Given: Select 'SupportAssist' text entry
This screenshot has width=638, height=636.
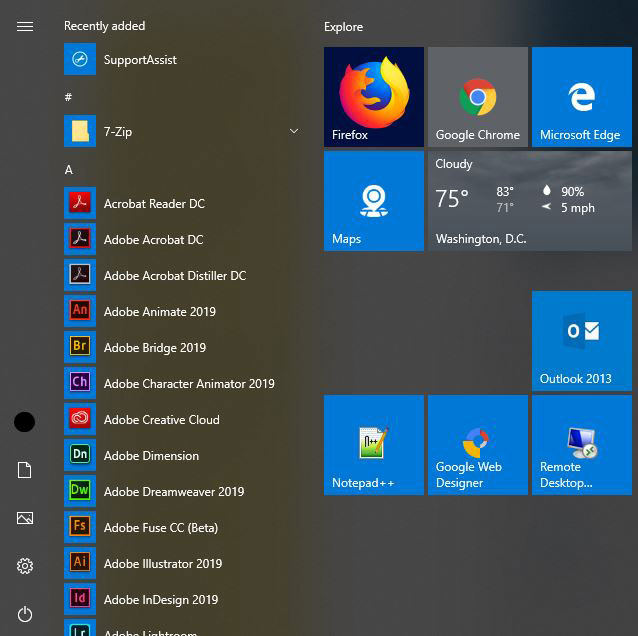Looking at the screenshot, I should 140,60.
